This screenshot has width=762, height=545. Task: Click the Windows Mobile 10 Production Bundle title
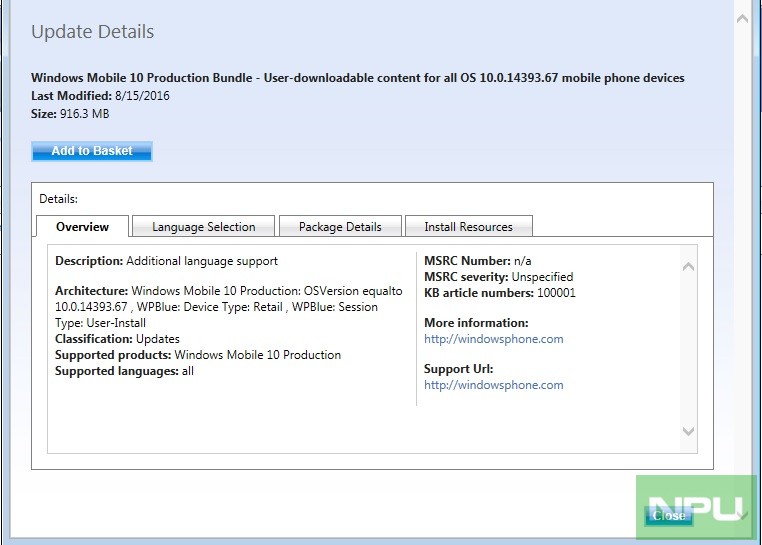coord(357,78)
